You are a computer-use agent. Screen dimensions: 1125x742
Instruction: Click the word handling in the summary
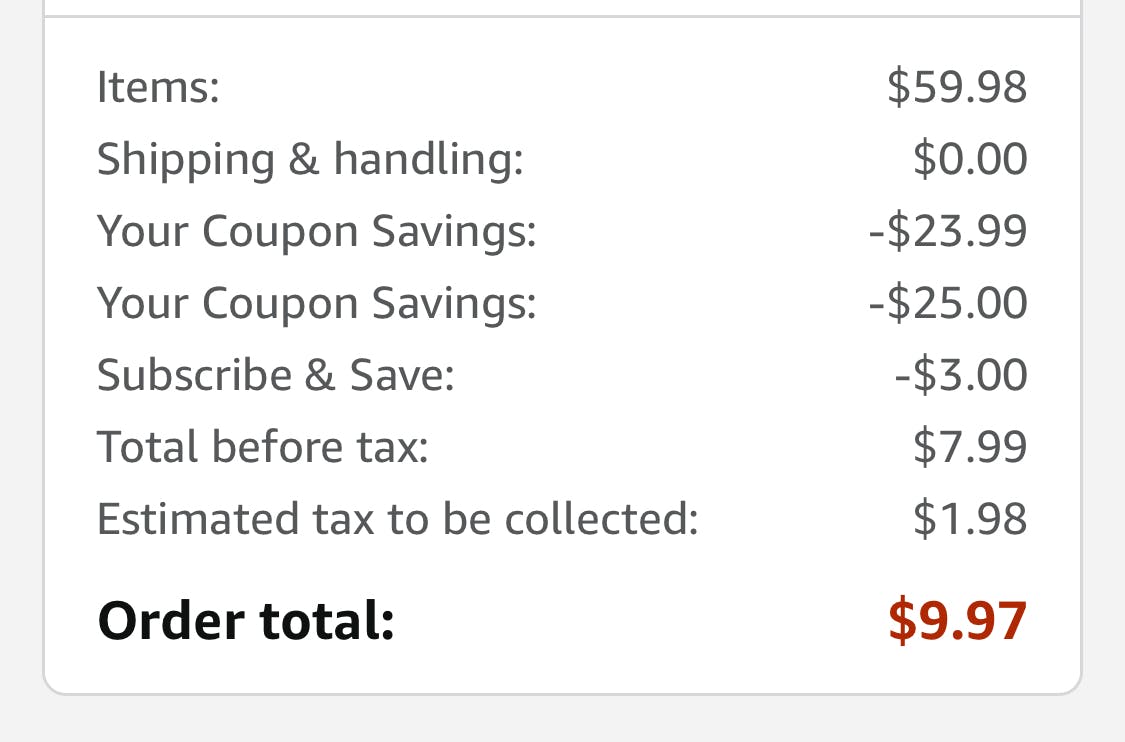[x=428, y=160]
